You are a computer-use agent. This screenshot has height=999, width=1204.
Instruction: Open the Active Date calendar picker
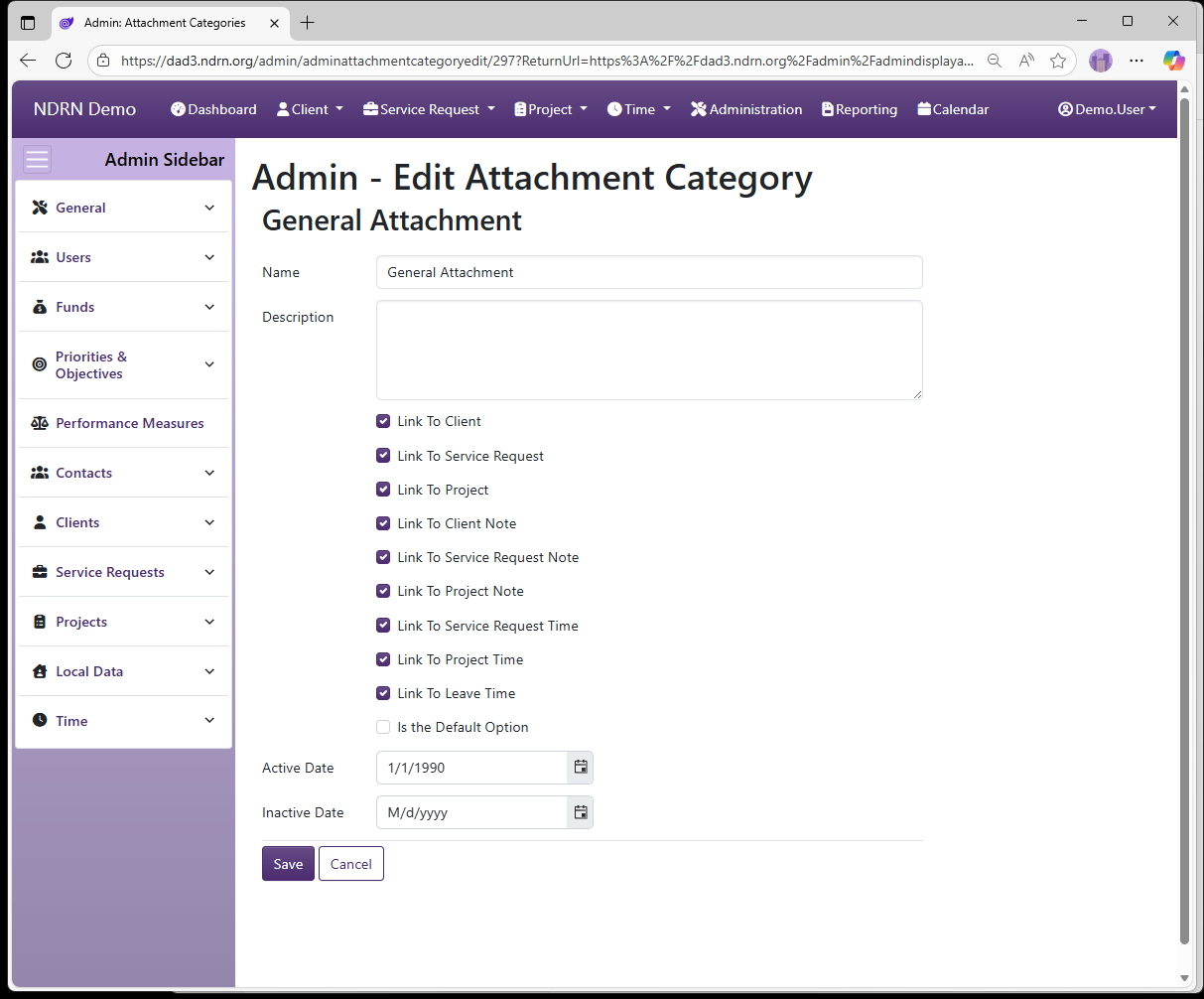pos(581,768)
